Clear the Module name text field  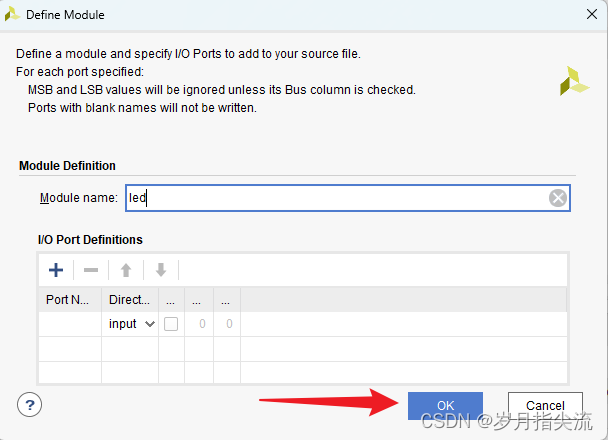coord(558,198)
